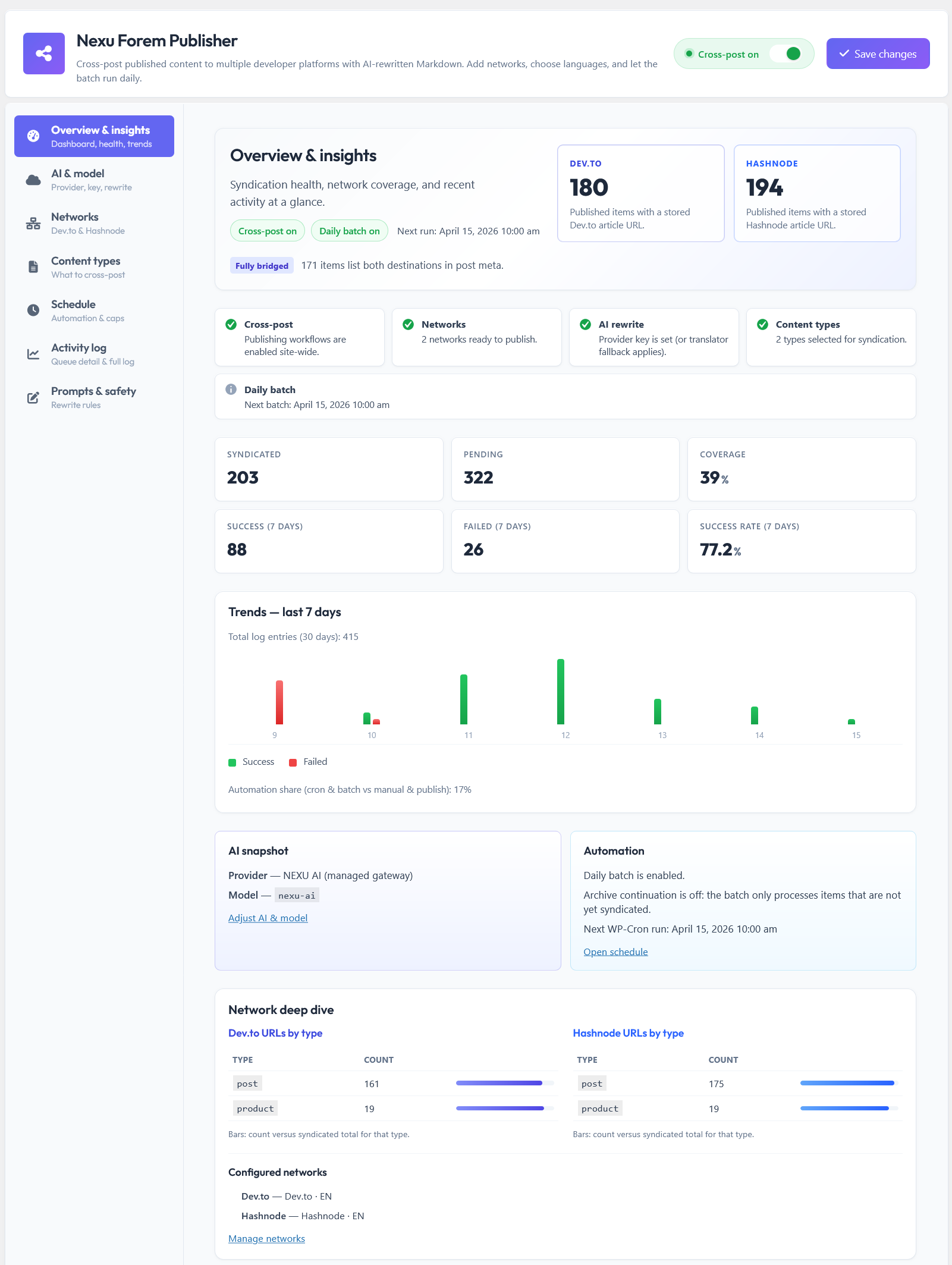Click the 161 count in Dev.to table
Image resolution: width=952 pixels, height=1265 pixels.
372,1084
